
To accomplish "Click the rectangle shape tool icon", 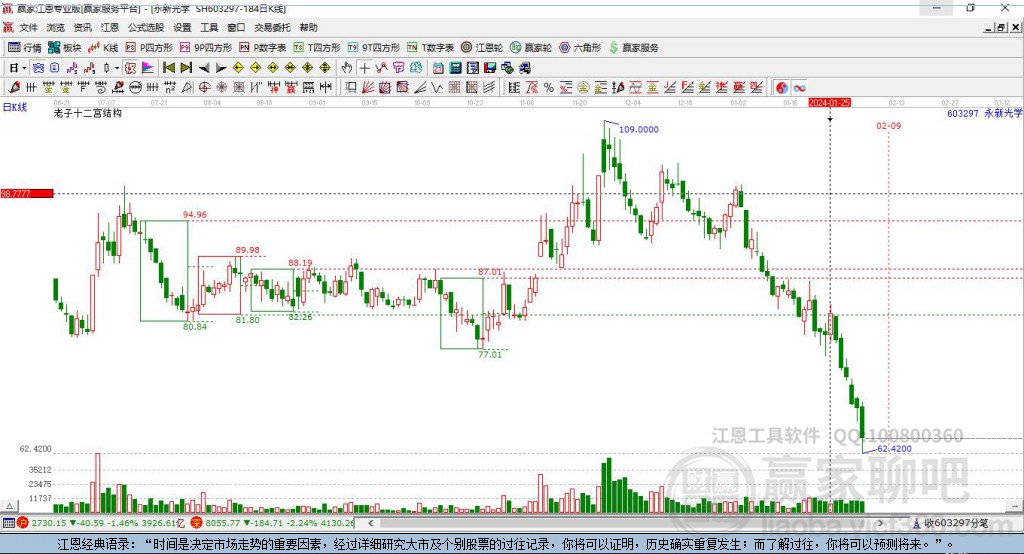I will coord(351,88).
